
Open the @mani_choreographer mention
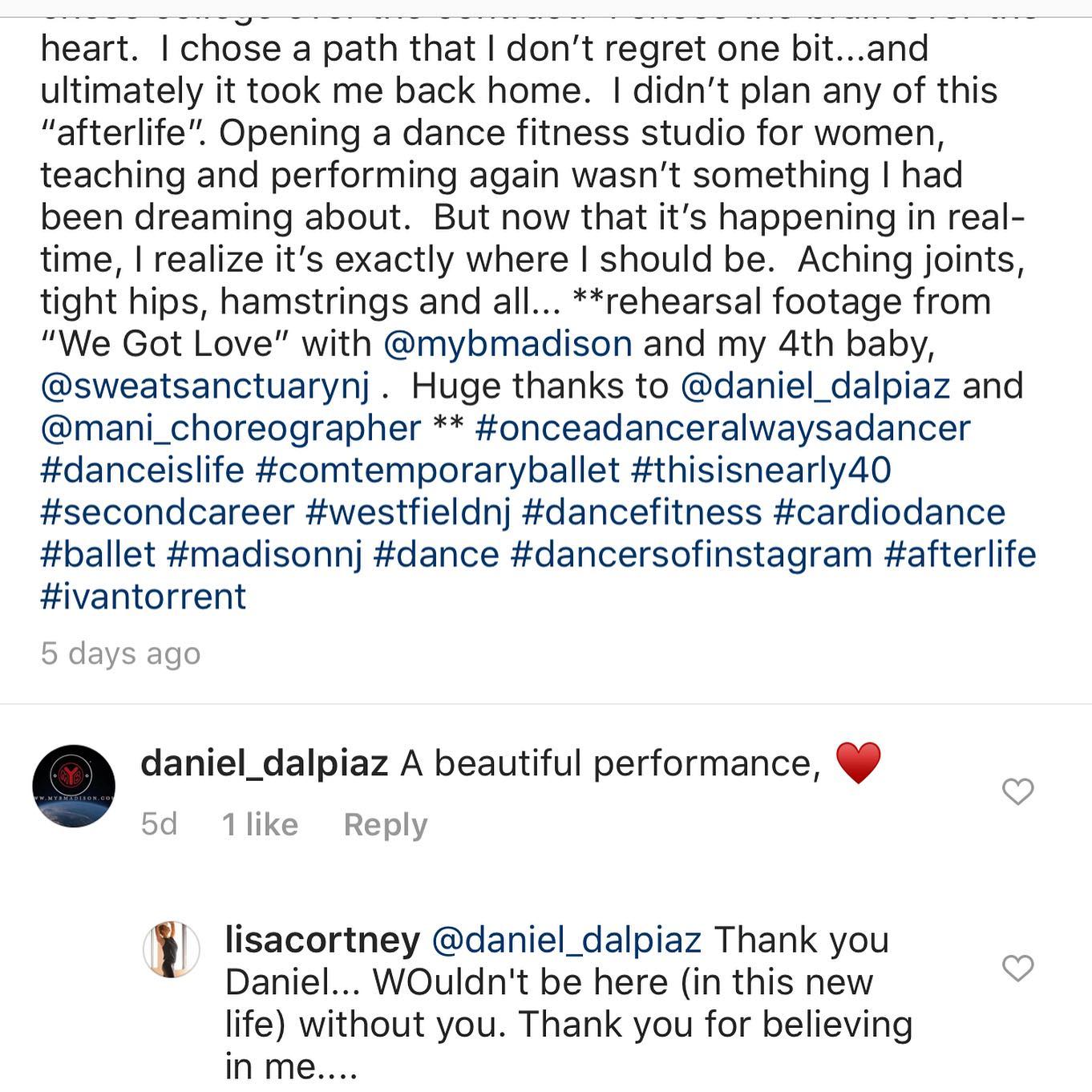(x=231, y=428)
